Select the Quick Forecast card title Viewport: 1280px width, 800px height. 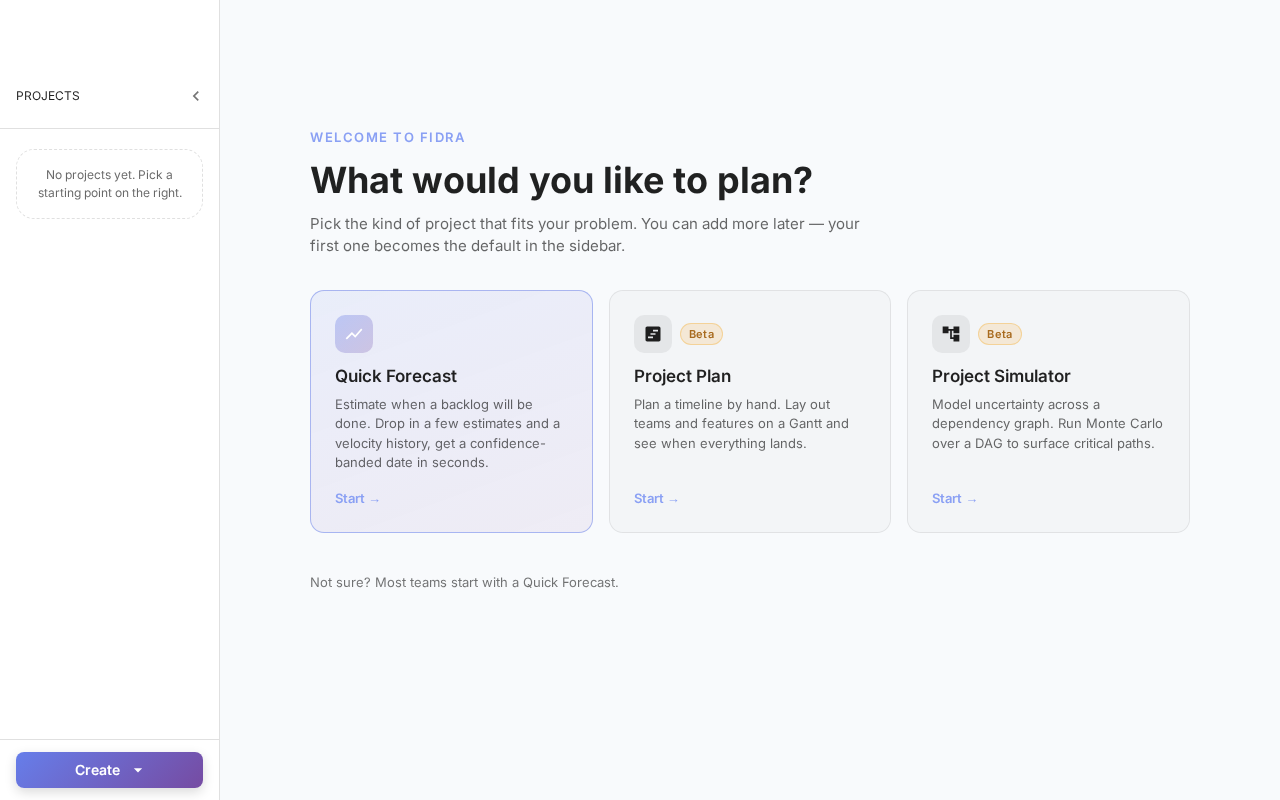pyautogui.click(x=396, y=376)
